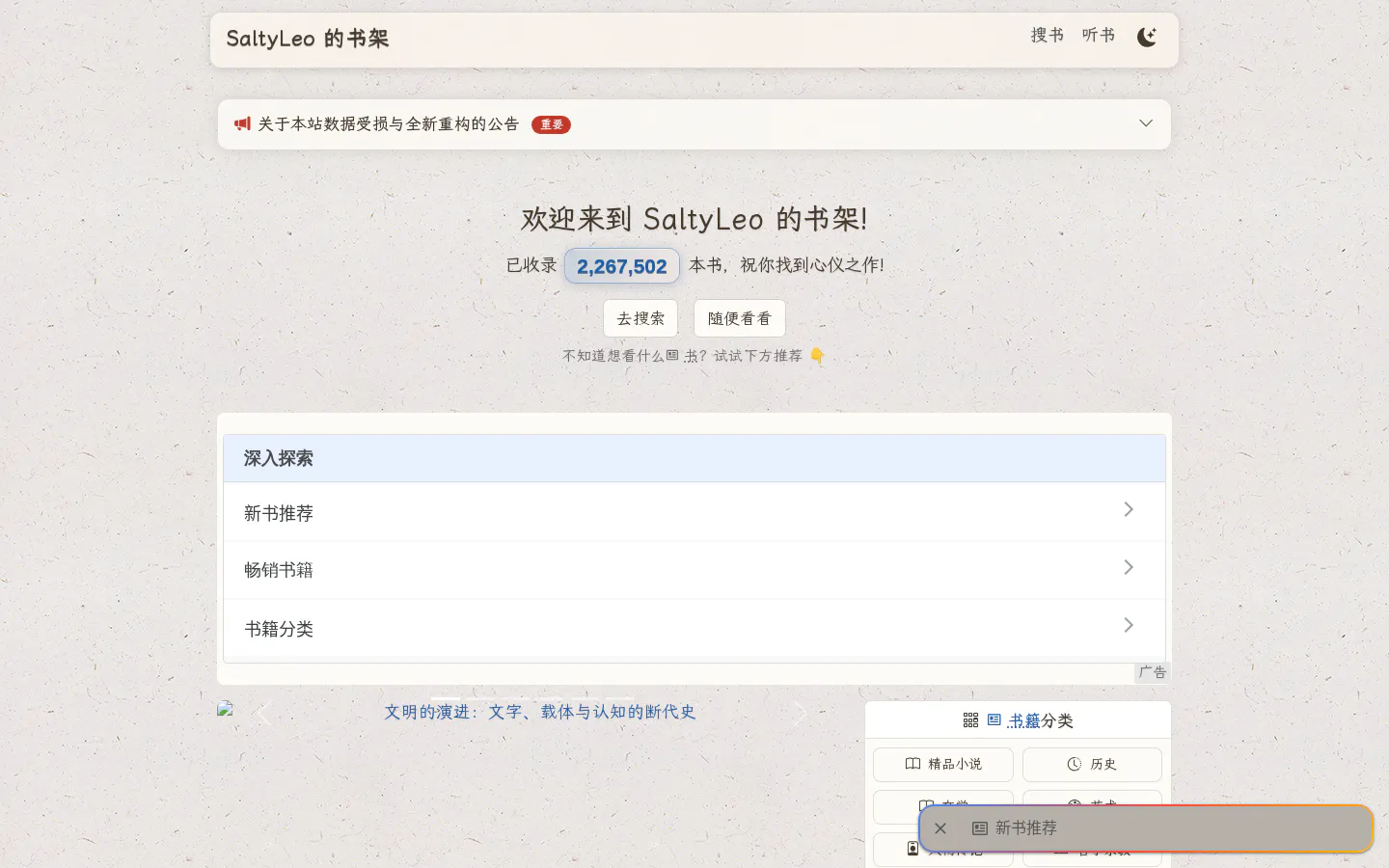
Task: Open the 新书推荐 row in 深入探索
Action: 694,512
